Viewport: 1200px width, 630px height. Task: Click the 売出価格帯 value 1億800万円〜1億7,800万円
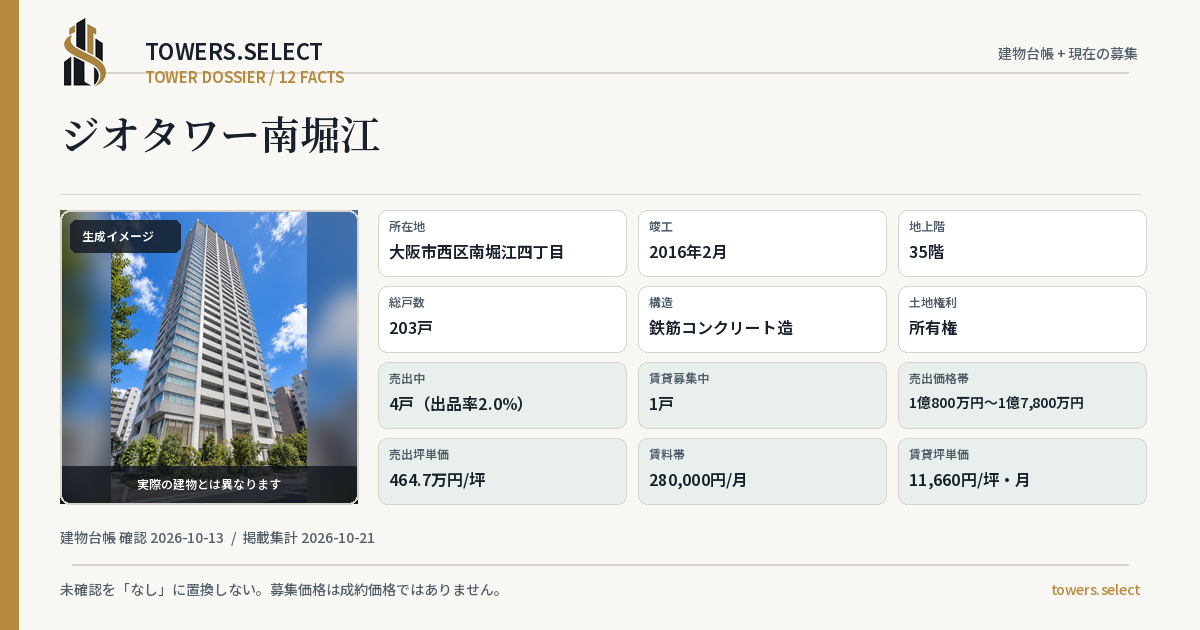(x=996, y=403)
